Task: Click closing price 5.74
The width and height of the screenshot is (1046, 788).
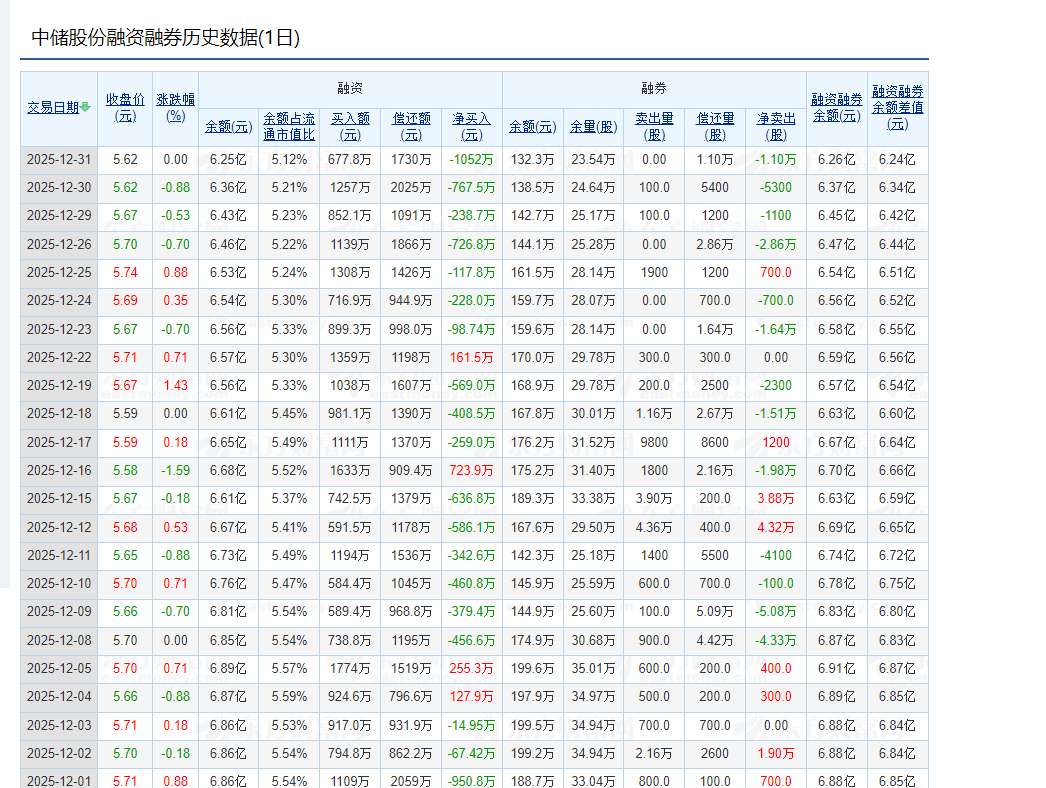Action: click(x=125, y=272)
